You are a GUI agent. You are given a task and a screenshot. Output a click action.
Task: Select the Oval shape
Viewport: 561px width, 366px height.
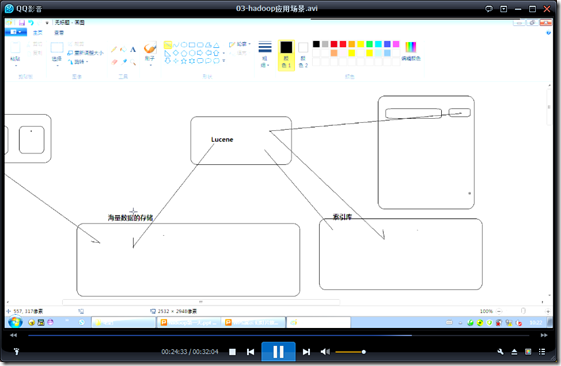[x=184, y=45]
